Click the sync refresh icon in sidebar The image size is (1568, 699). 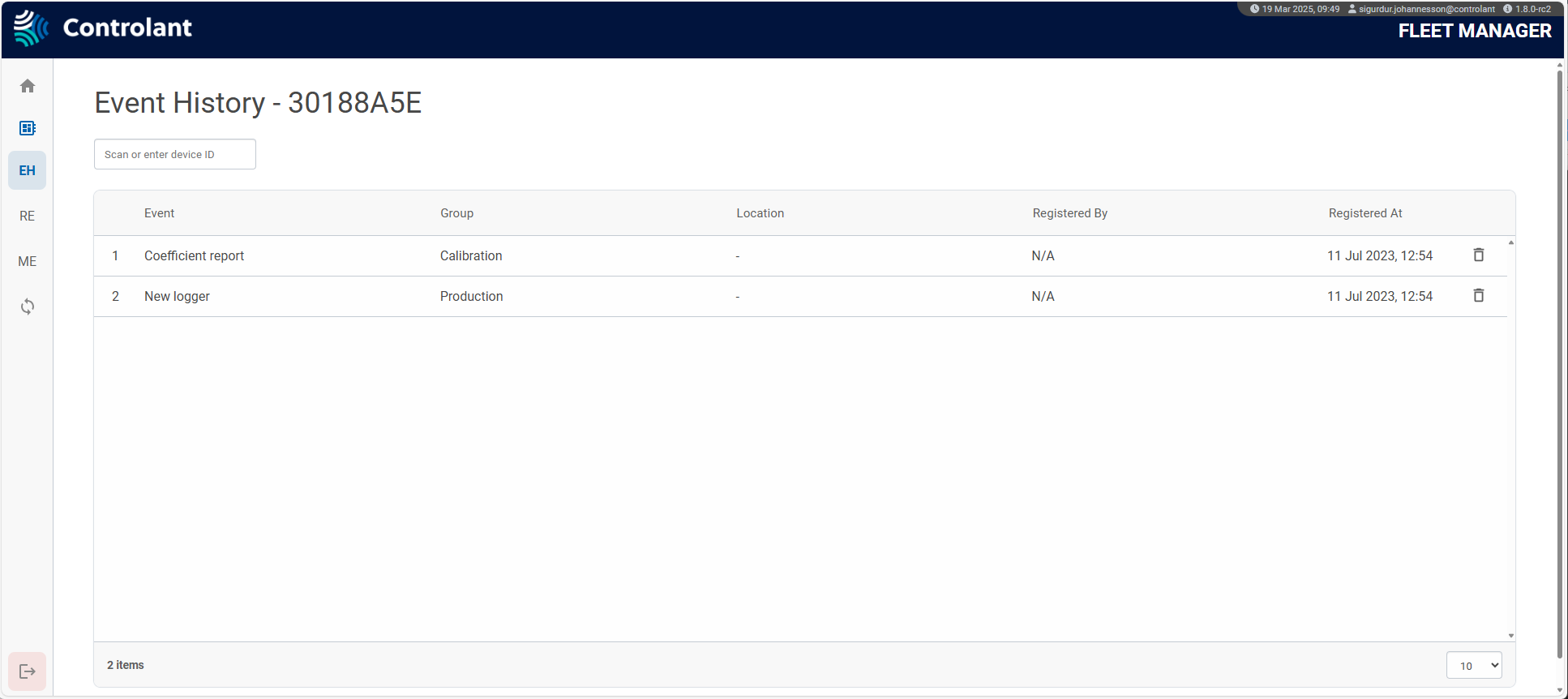click(28, 307)
